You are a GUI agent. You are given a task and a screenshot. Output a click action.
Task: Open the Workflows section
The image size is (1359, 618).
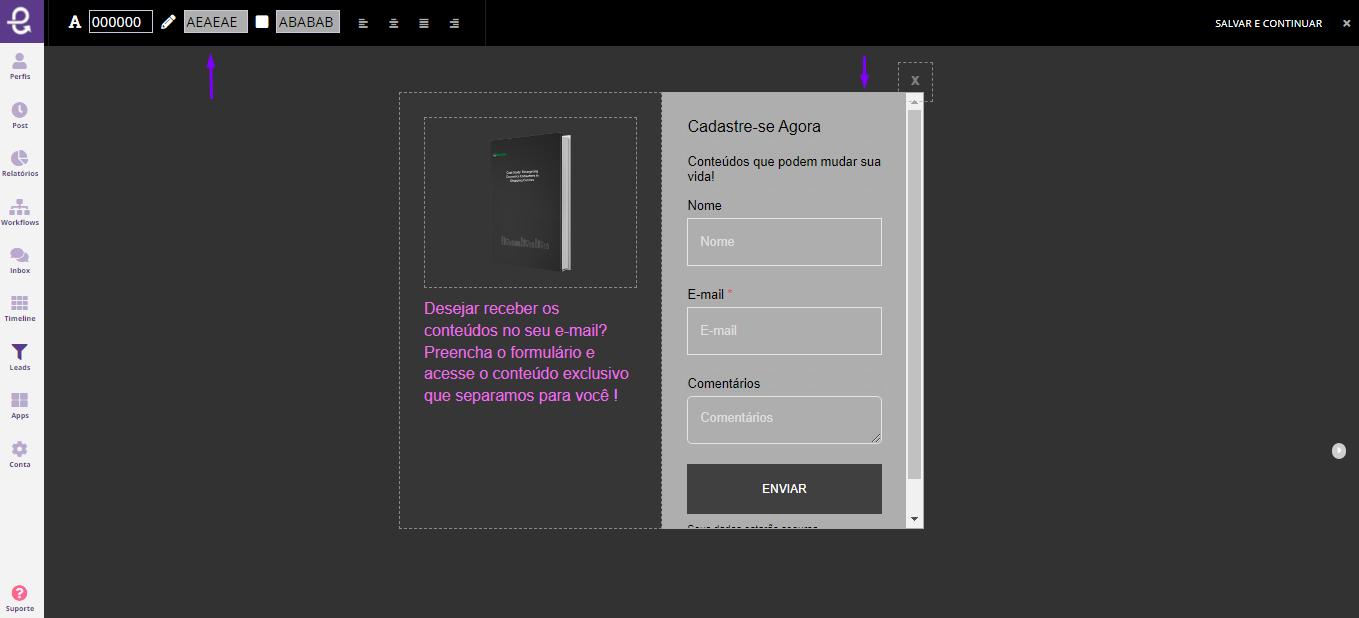(20, 212)
